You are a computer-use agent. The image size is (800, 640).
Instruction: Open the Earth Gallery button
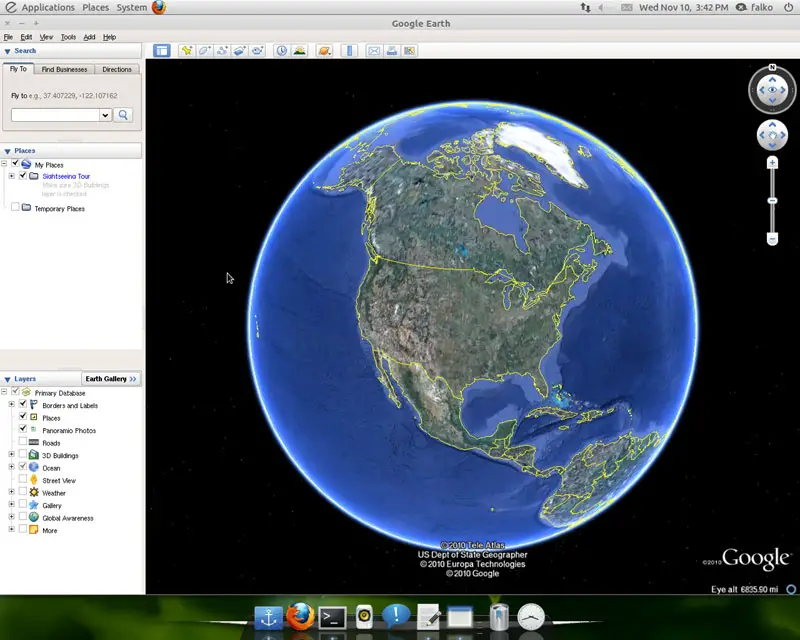tap(111, 379)
